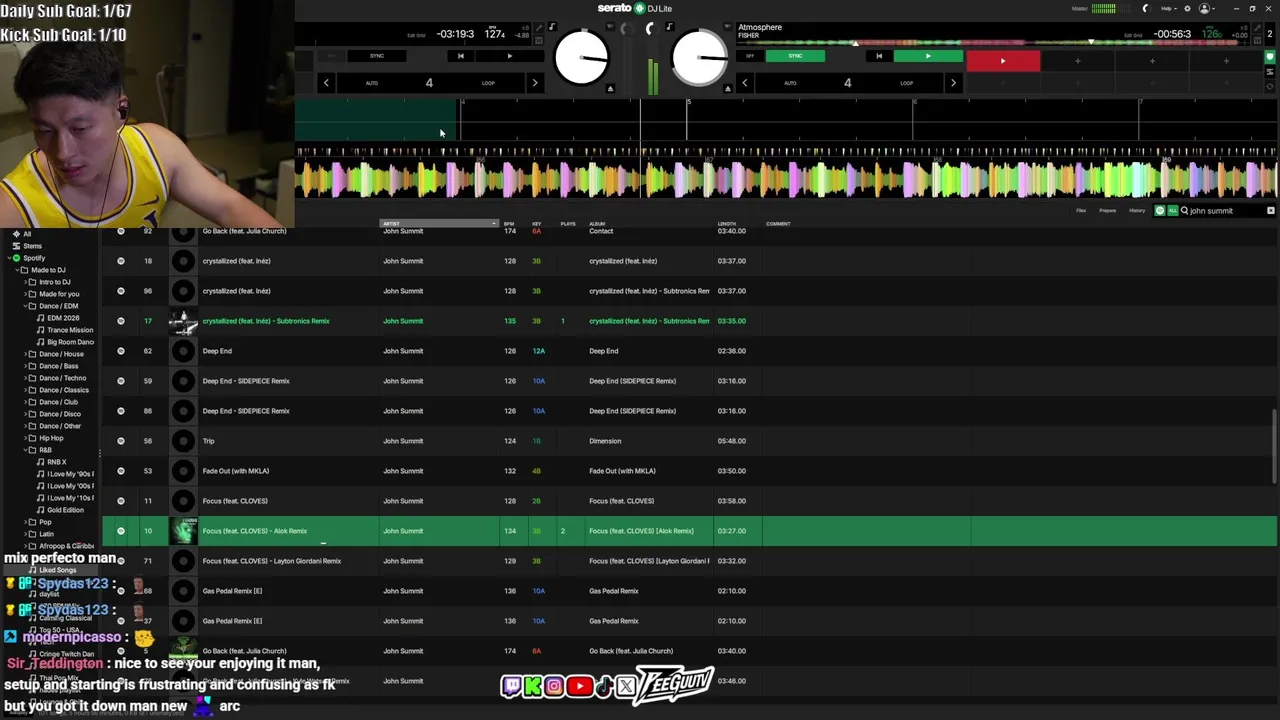Select the Fade Out (with MKLA) track
The height and width of the screenshot is (720, 1280).
click(689, 471)
